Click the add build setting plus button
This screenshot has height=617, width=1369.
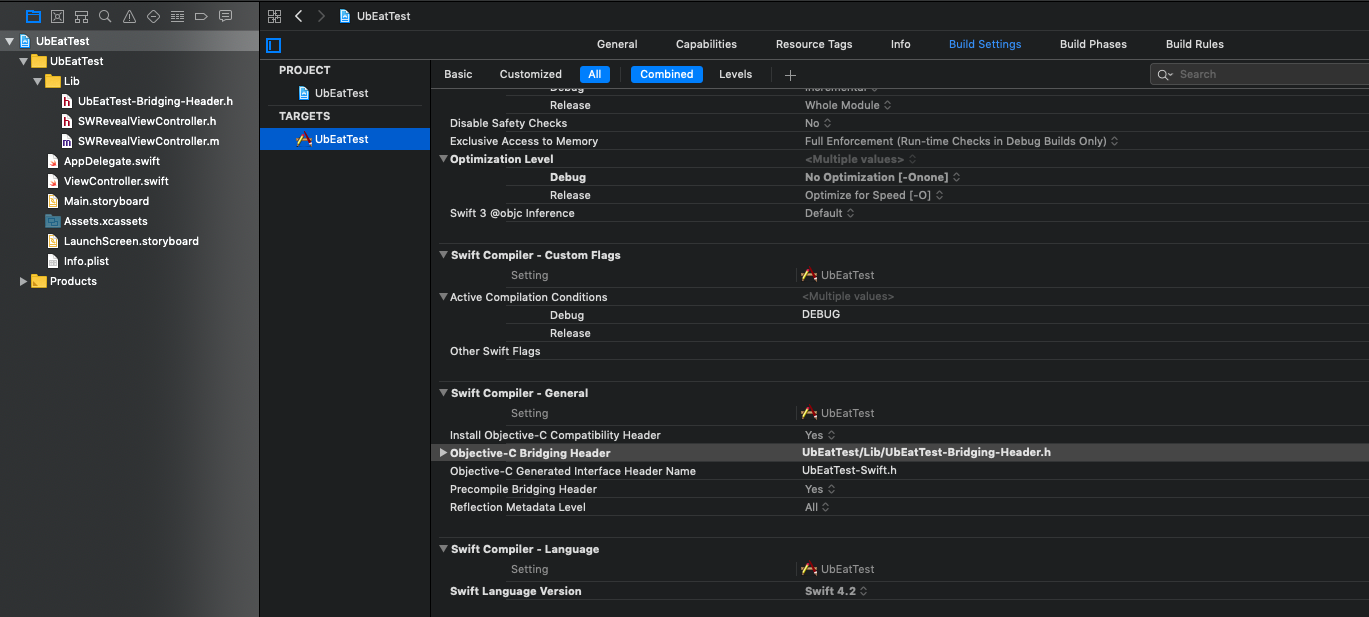point(790,75)
